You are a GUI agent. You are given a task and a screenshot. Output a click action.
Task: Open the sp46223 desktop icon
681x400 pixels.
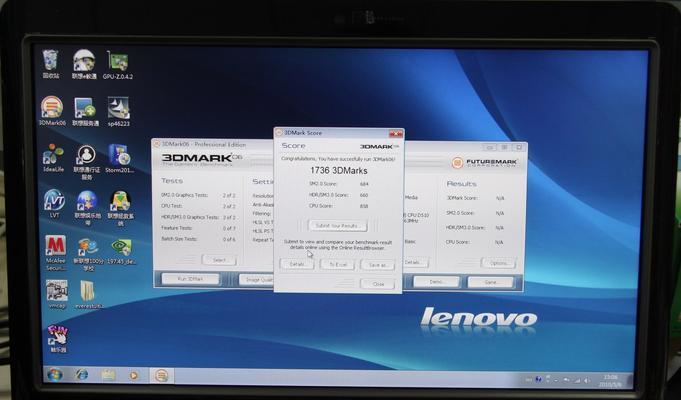tap(119, 112)
